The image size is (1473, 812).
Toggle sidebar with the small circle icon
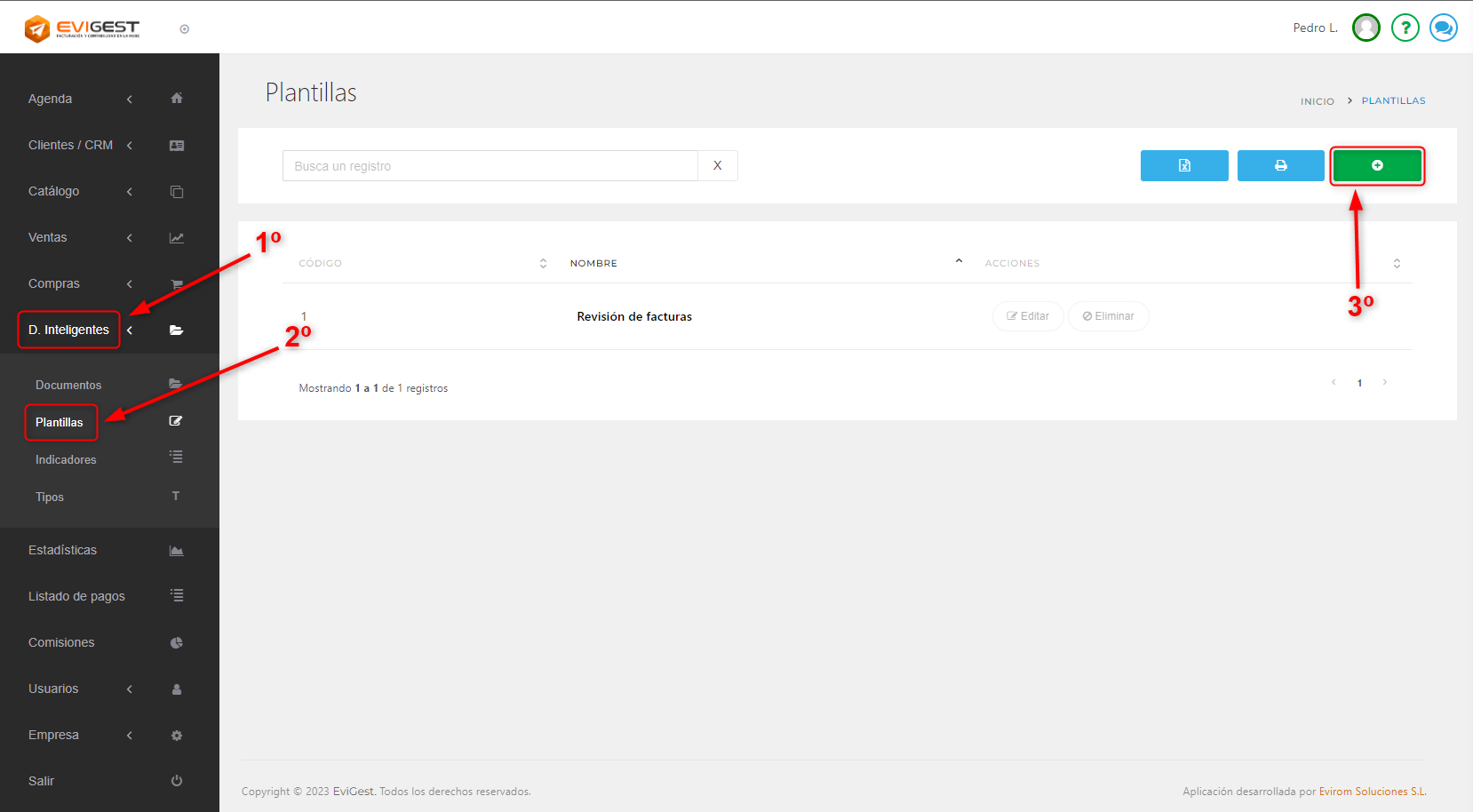pyautogui.click(x=185, y=29)
